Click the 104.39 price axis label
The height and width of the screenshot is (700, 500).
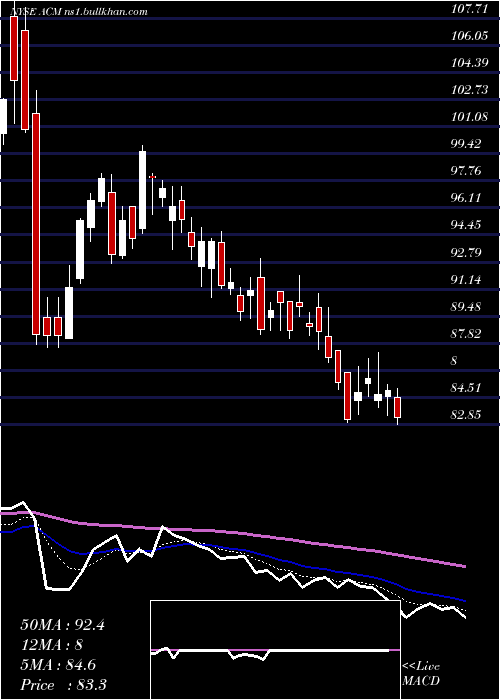(469, 63)
